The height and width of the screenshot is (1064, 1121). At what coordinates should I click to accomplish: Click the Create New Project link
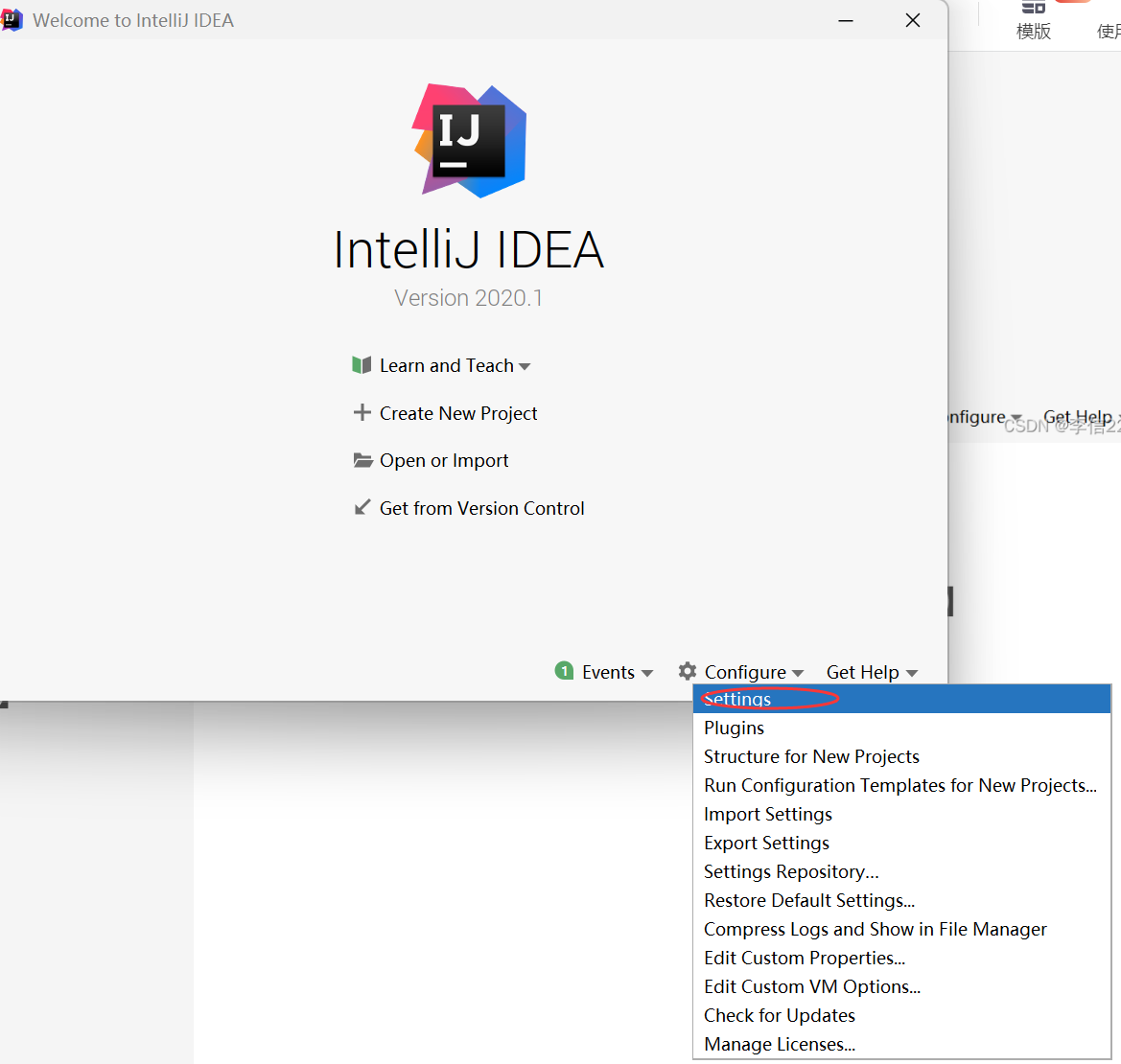point(458,413)
